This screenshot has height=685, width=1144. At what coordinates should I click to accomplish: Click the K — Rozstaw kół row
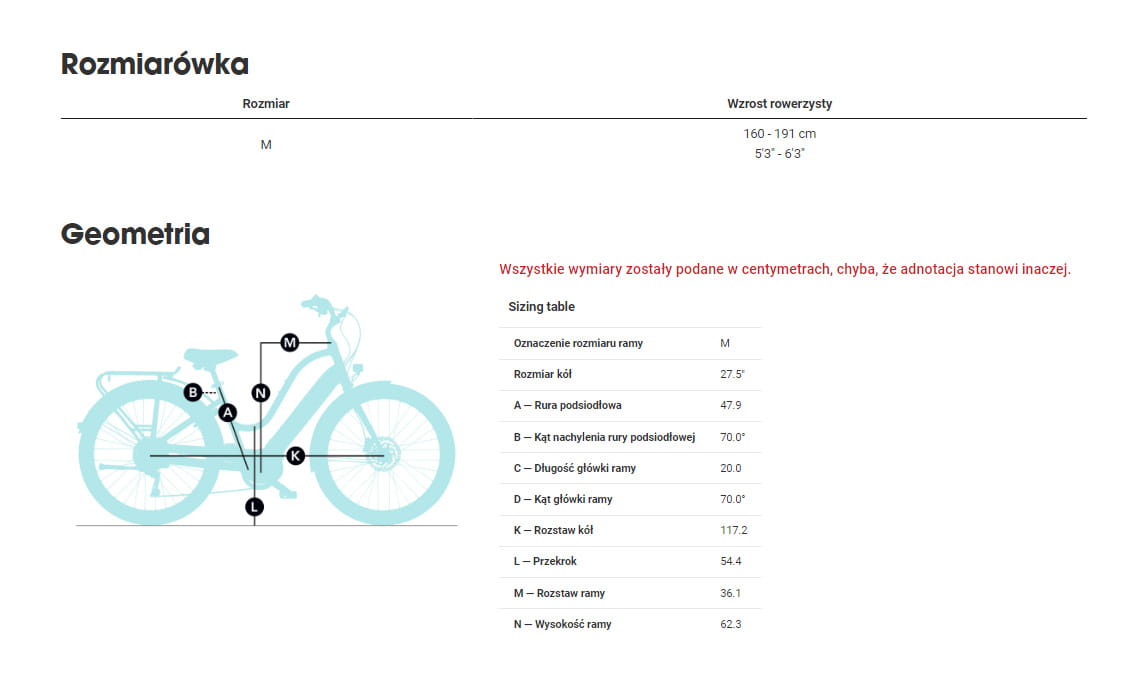(x=630, y=530)
